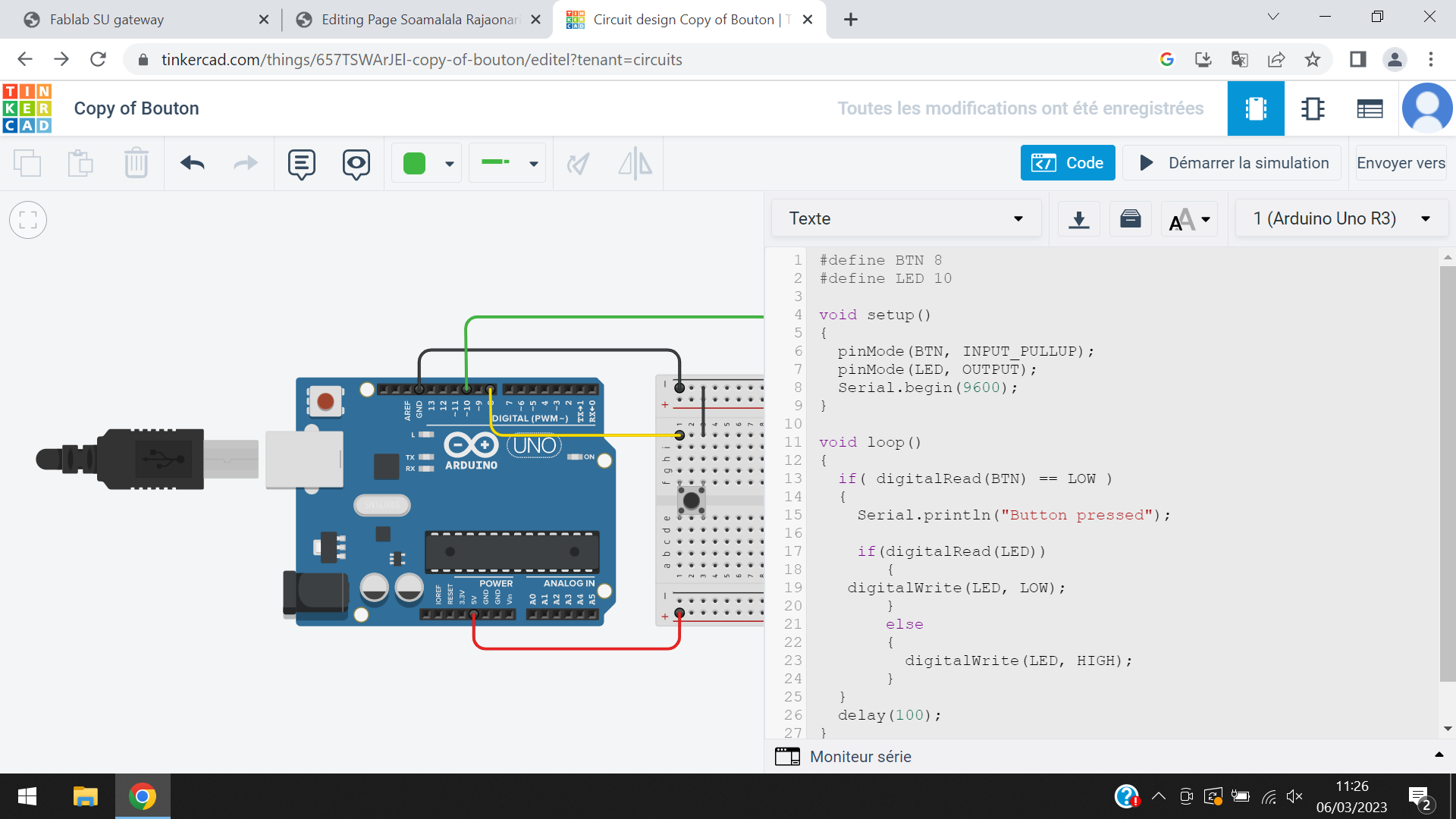Click the green wire in the circuit
This screenshot has height=819, width=1456.
(x=614, y=317)
